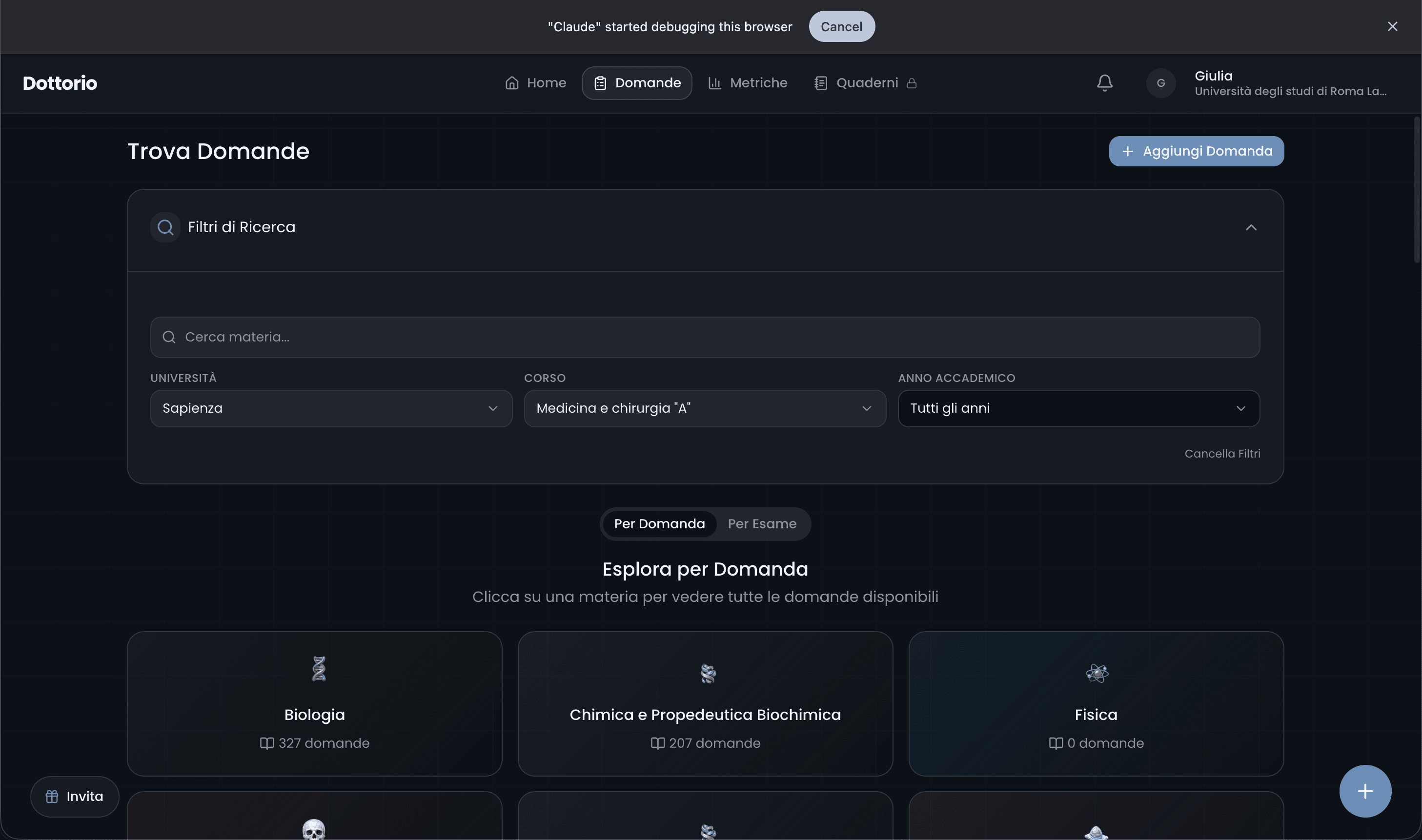This screenshot has width=1422, height=840.
Task: Click the G user avatar
Action: click(x=1160, y=83)
